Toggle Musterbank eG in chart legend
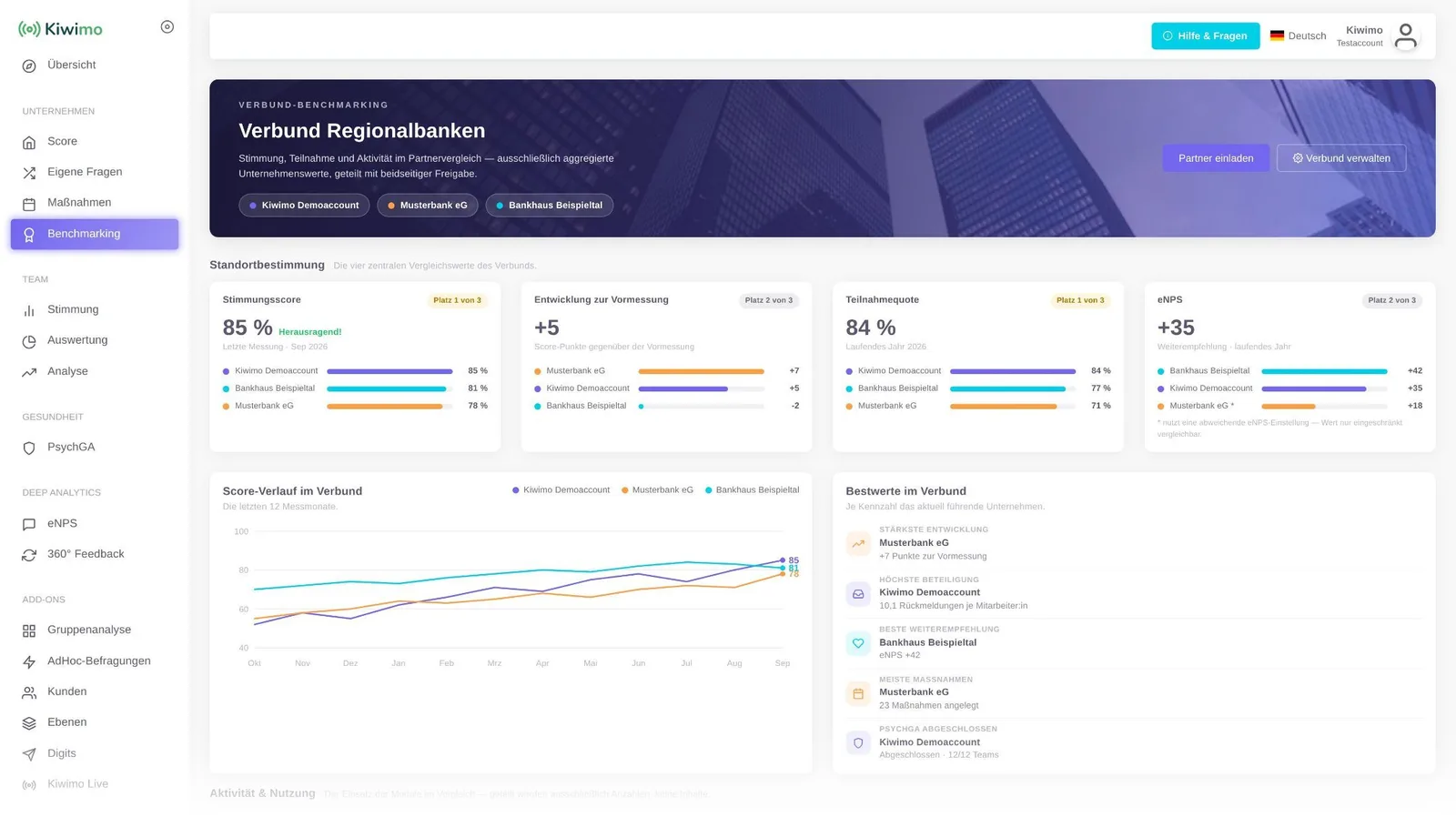This screenshot has width=1456, height=837. 657,490
